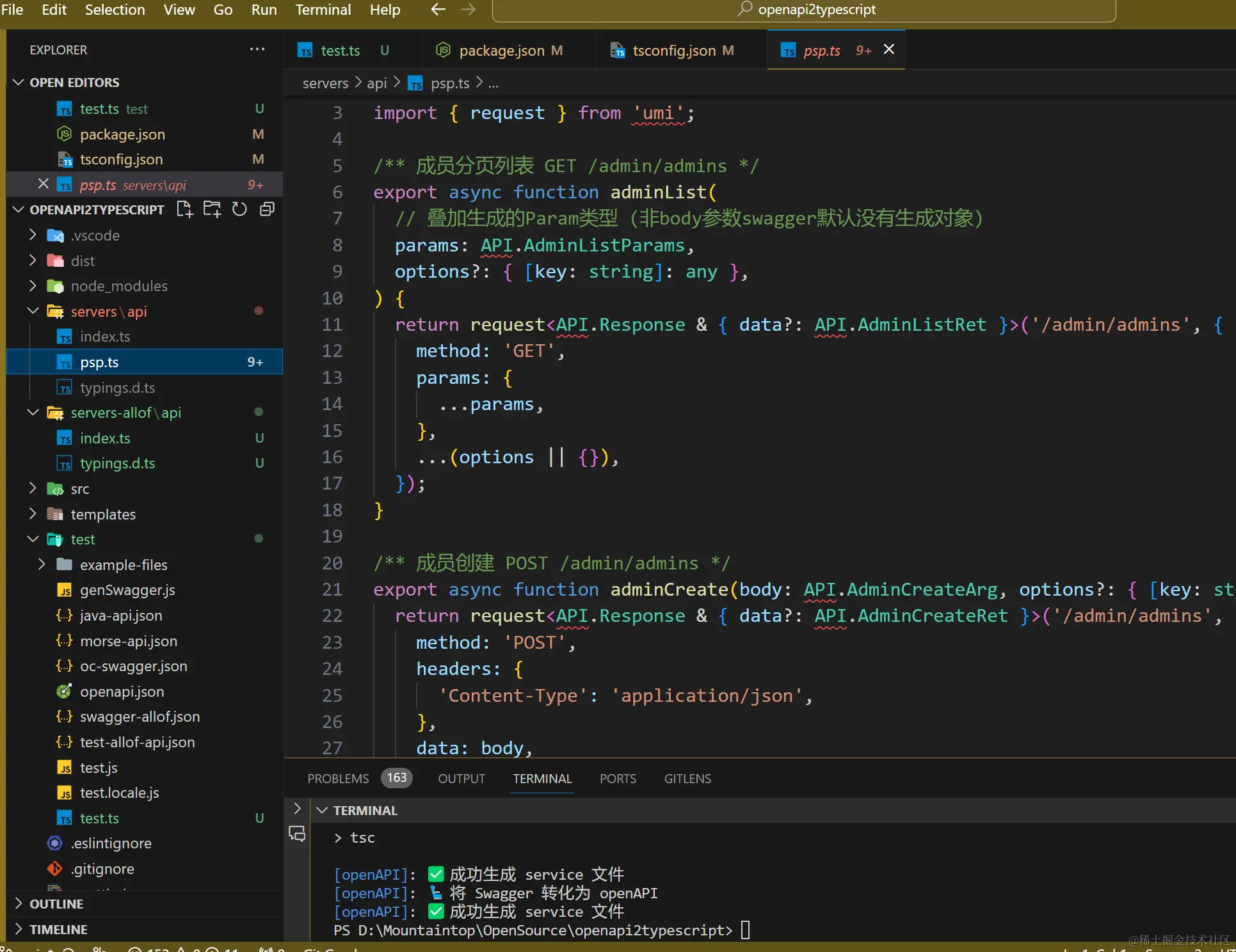The width and height of the screenshot is (1236, 952).
Task: Click the chat icon beside the terminal
Action: (297, 834)
